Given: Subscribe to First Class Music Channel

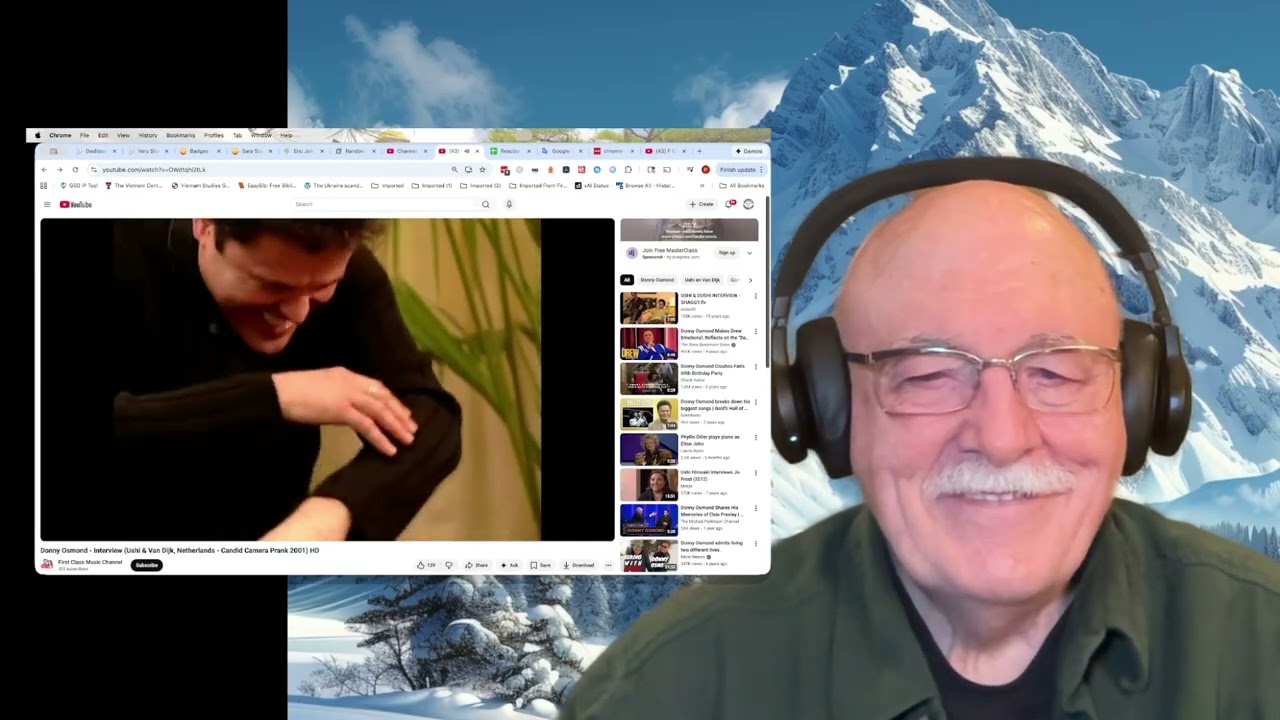Looking at the screenshot, I should point(146,565).
